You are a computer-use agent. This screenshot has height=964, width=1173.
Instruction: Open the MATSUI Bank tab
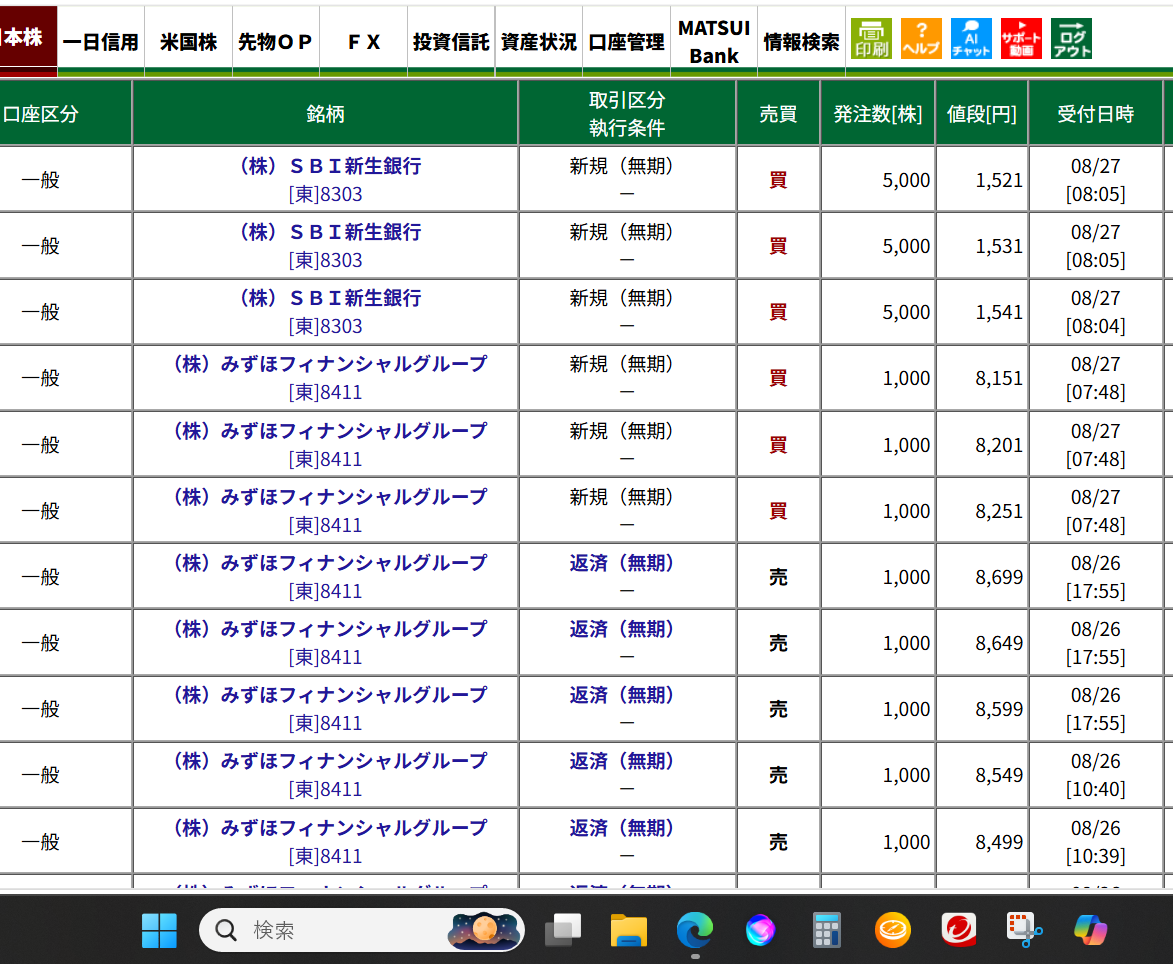714,42
